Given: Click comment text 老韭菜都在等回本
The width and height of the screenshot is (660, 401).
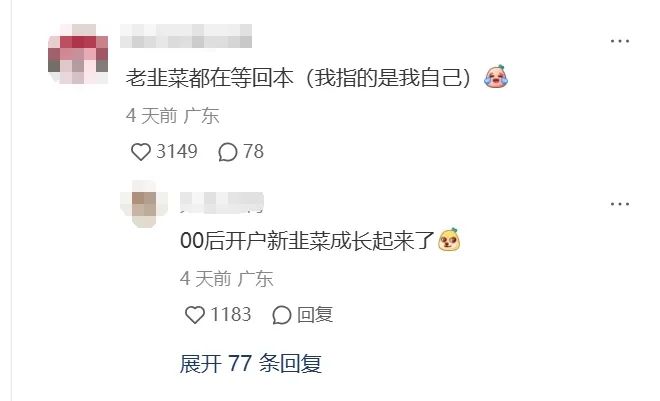Looking at the screenshot, I should (x=210, y=78).
